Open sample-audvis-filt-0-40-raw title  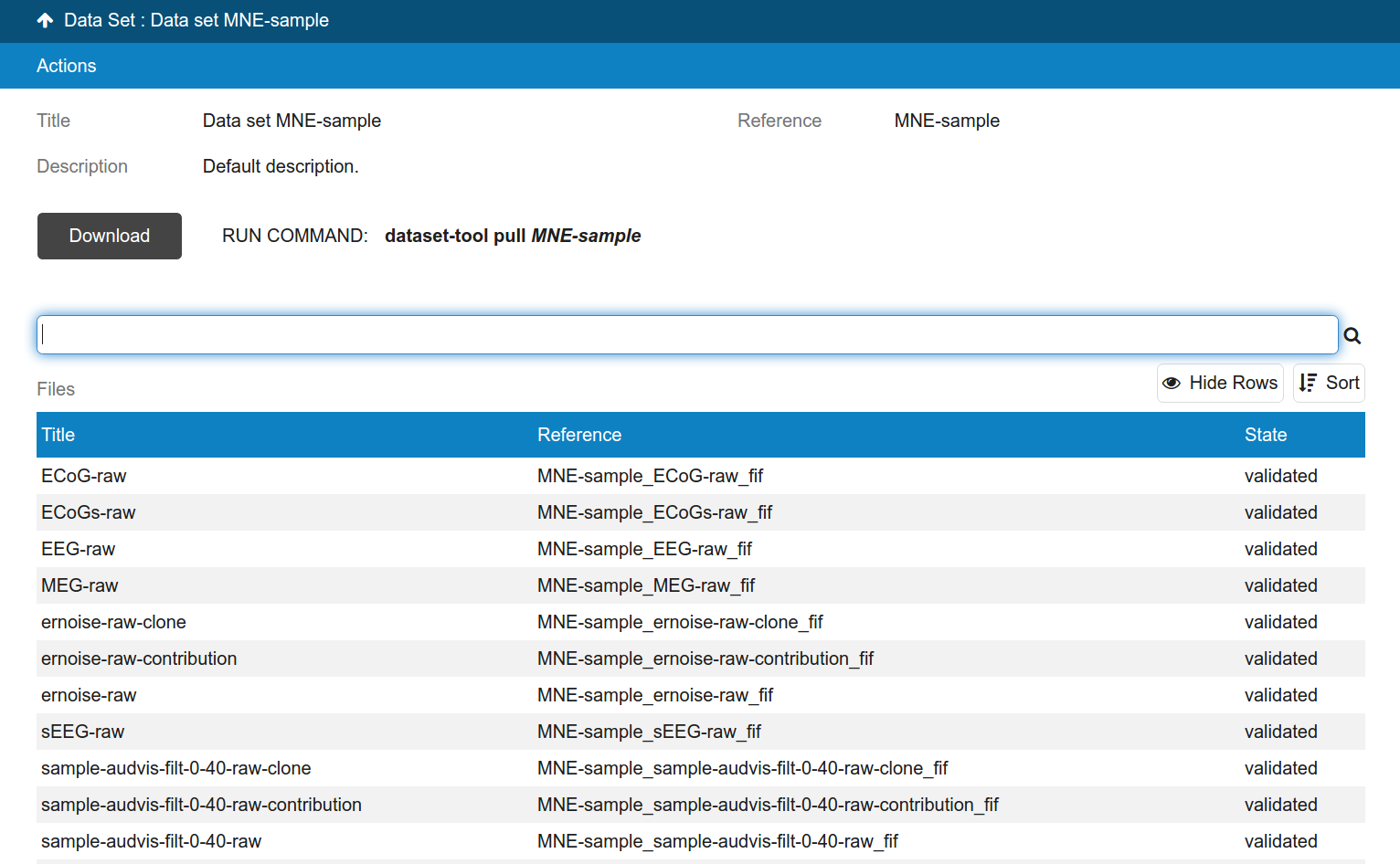pyautogui.click(x=152, y=841)
